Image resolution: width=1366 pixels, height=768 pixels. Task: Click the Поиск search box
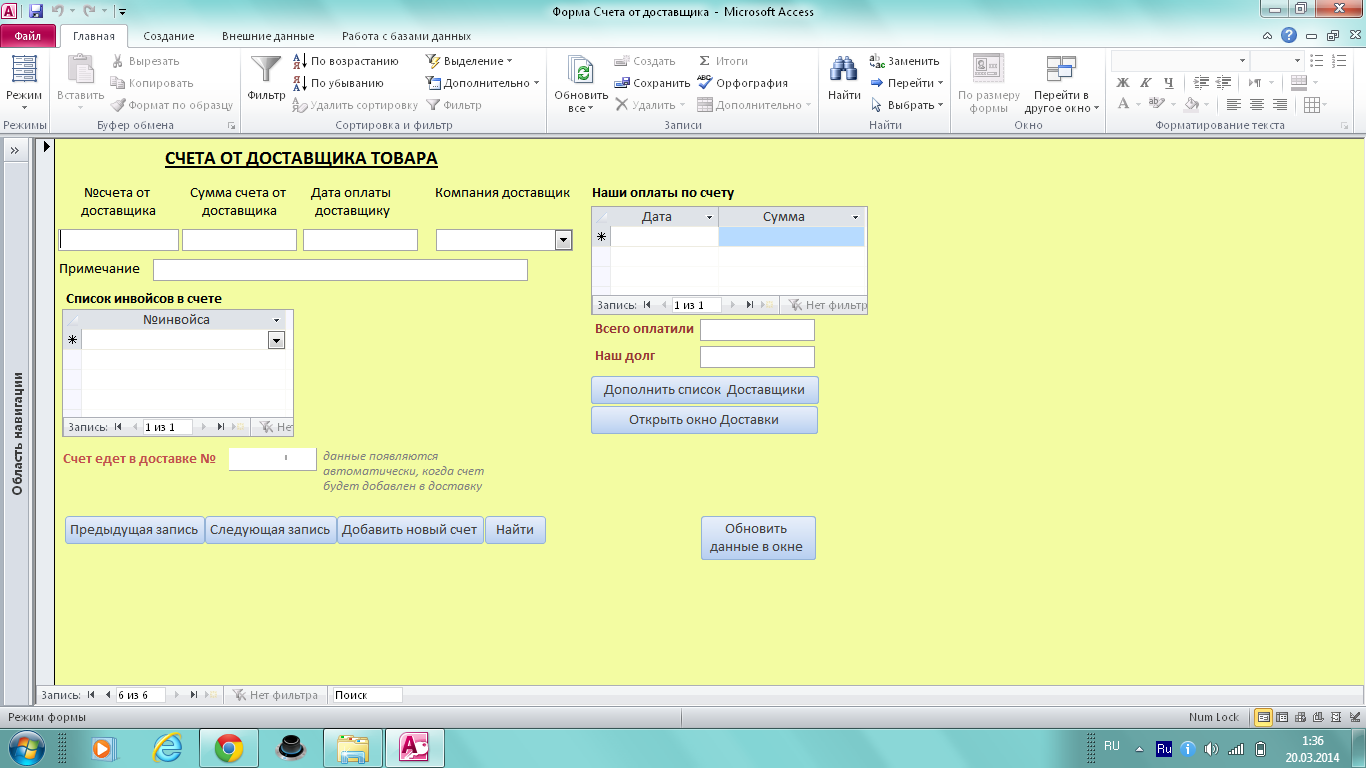pos(368,695)
